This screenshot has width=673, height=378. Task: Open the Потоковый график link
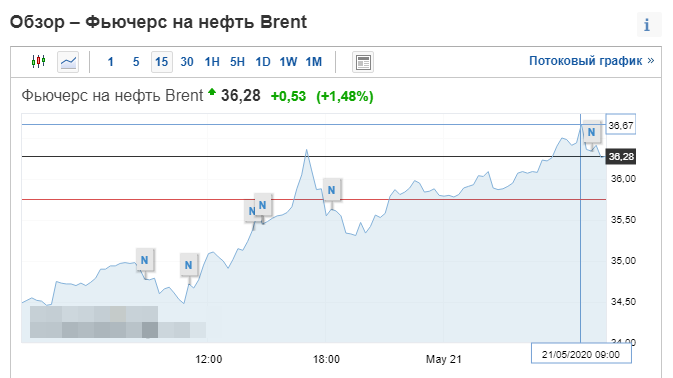[591, 61]
